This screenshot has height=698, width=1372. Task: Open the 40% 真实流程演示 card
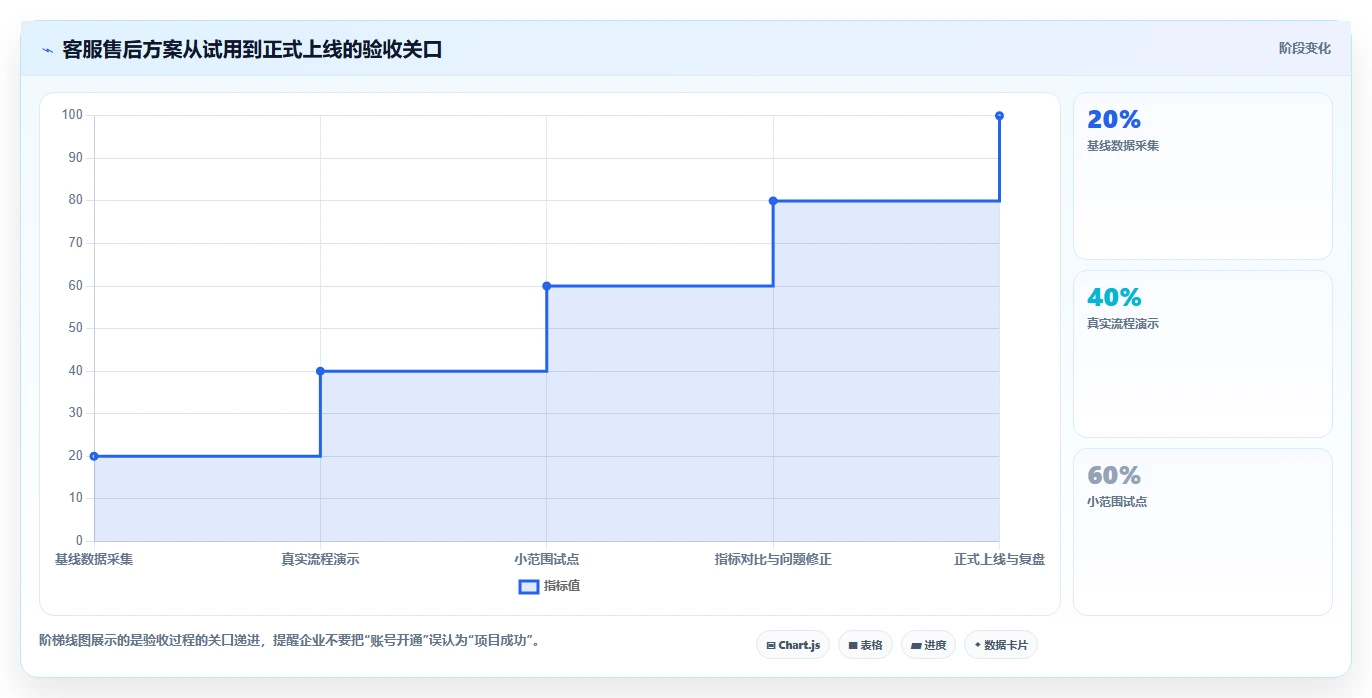1202,354
